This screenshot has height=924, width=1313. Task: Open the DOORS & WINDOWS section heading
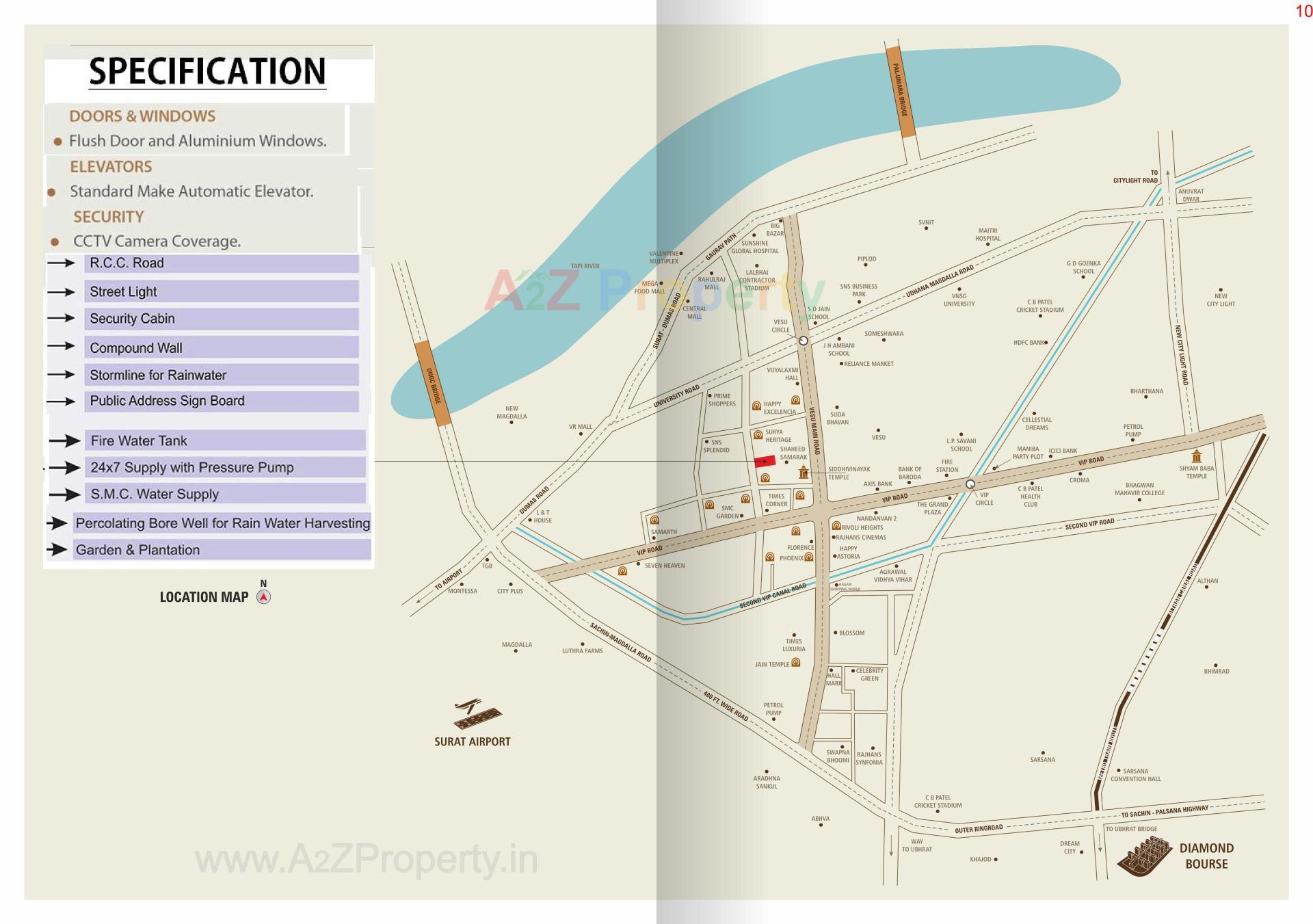142,116
